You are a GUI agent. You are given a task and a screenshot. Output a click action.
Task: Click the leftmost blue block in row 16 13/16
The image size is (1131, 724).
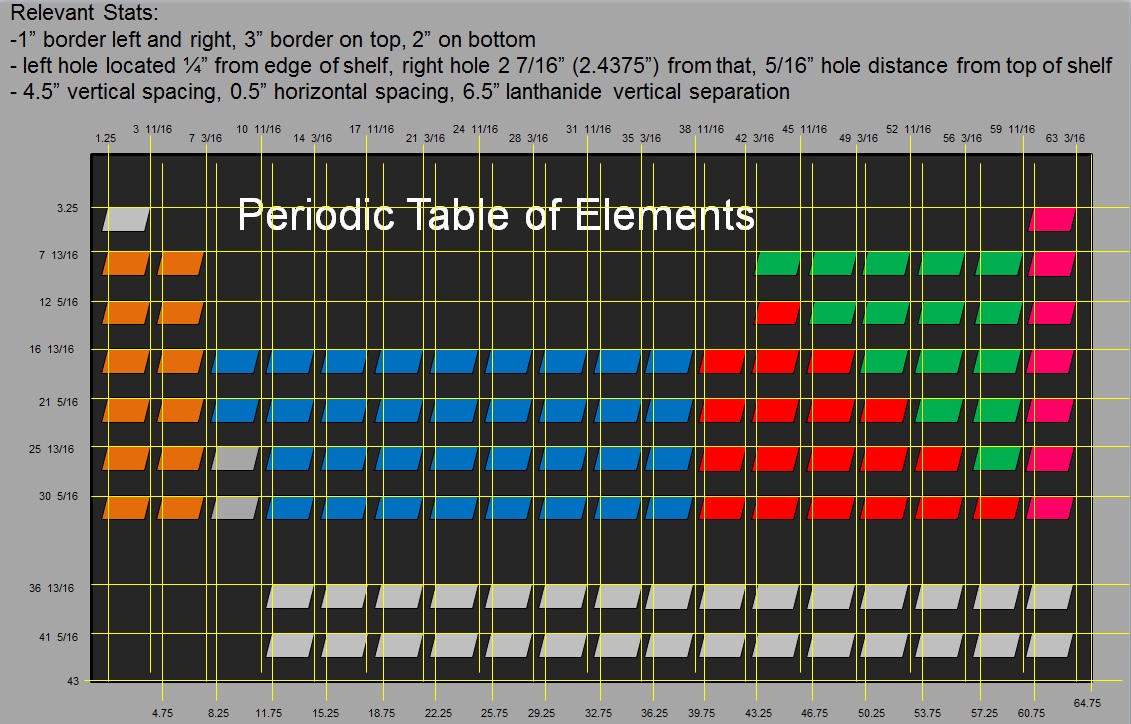233,361
